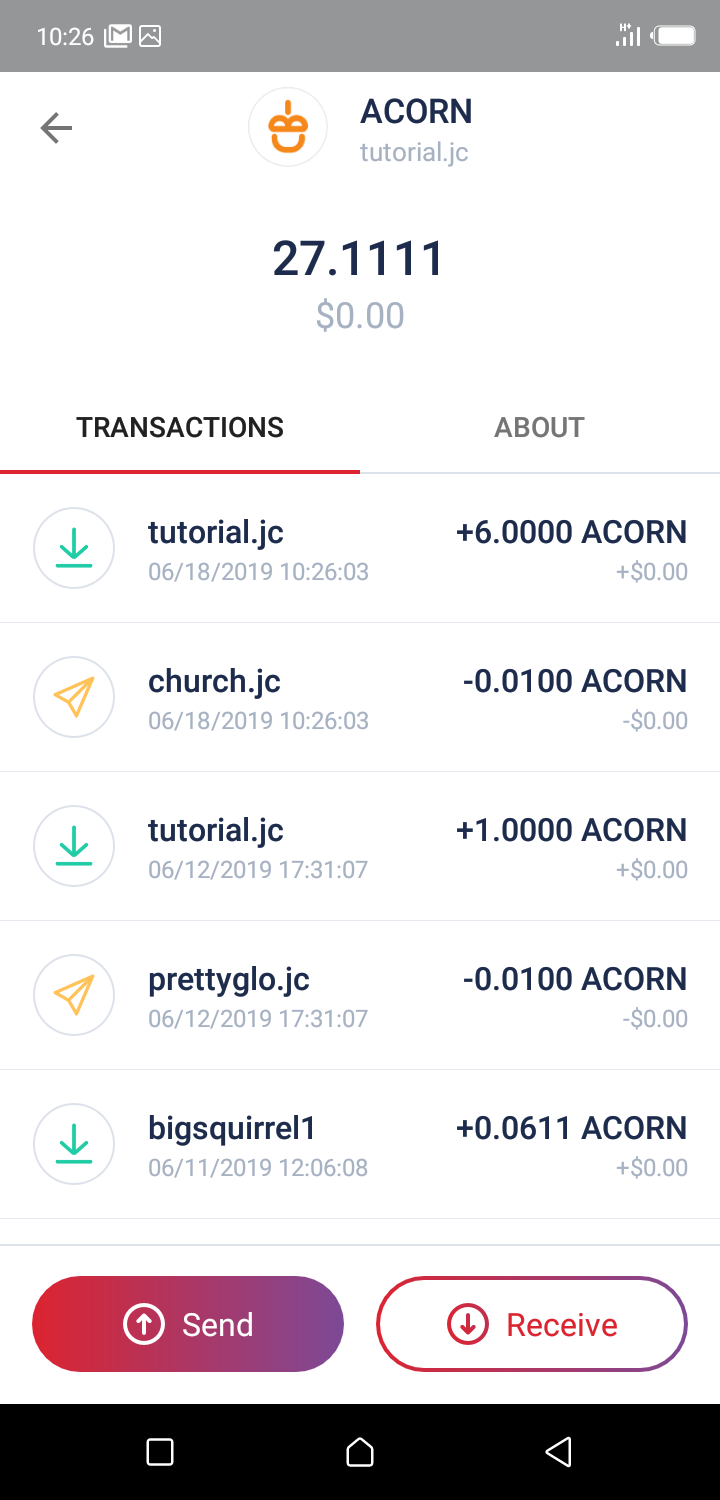The image size is (720, 1500).
Task: Tap the +6.0000 ACORN amount
Action: (571, 533)
